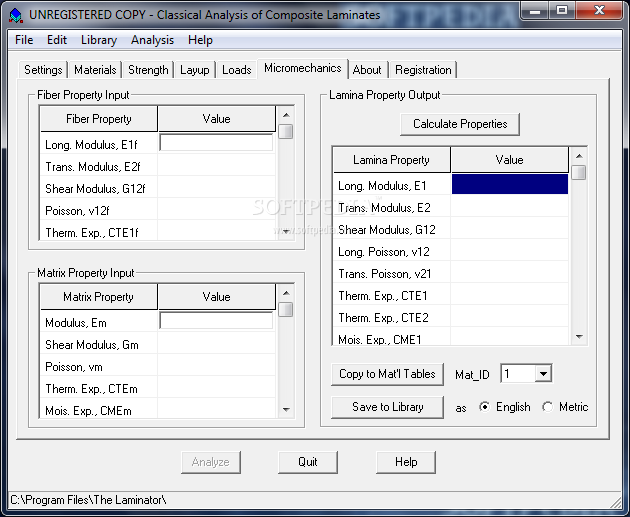The height and width of the screenshot is (517, 630).
Task: Click the Matrix Property column header
Action: 98,297
